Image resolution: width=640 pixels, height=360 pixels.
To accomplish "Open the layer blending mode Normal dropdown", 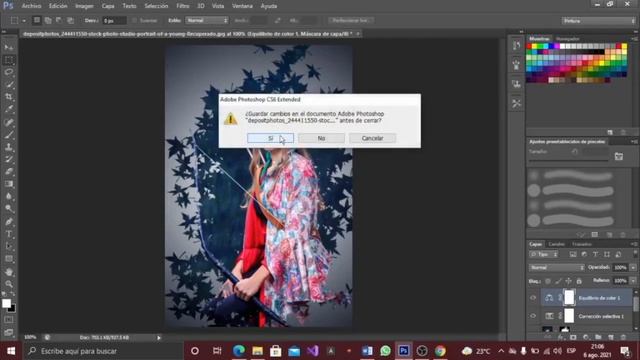I will tap(557, 268).
